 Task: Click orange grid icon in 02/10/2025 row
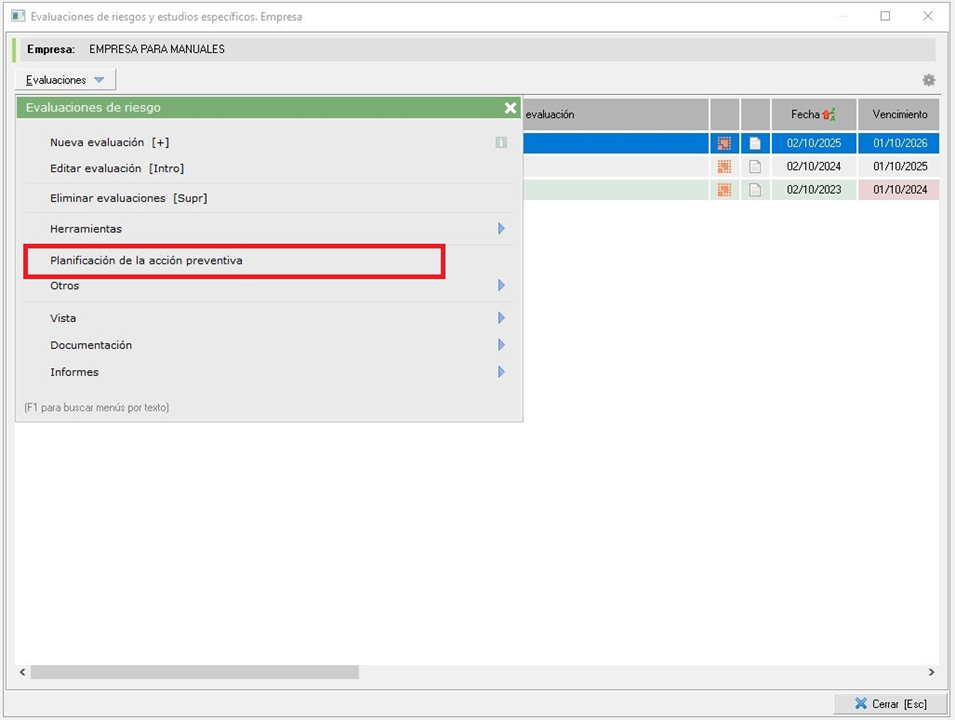tap(724, 143)
